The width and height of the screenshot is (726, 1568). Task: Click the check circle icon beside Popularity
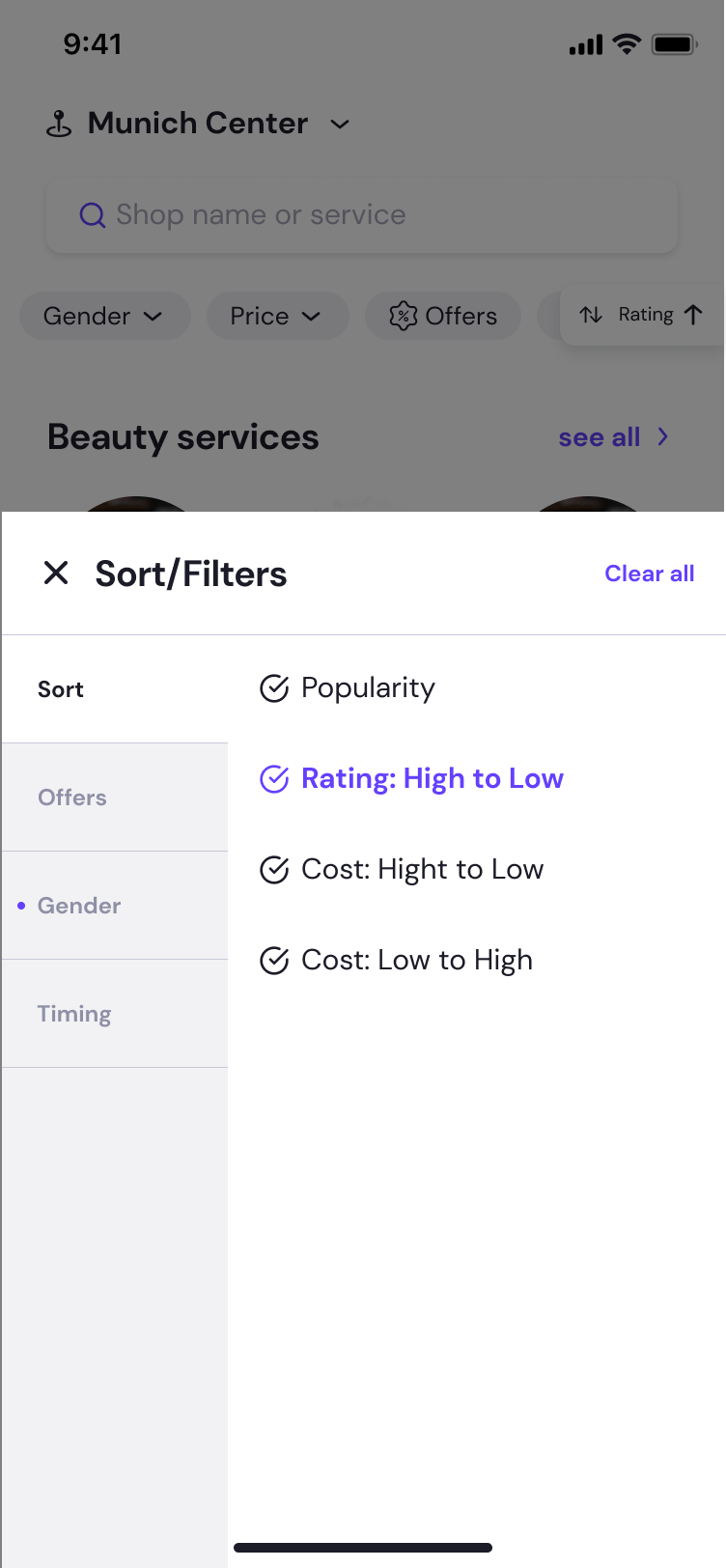(274, 688)
